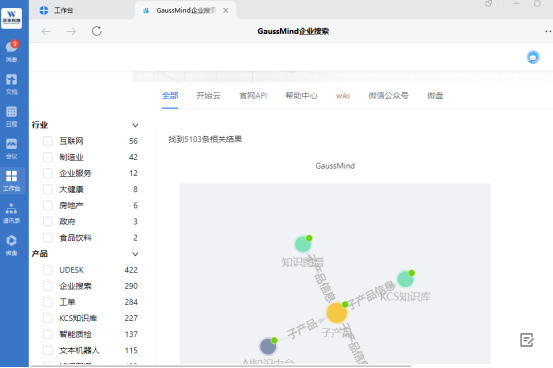The image size is (553, 368).
Task: Open the blue chat assistant avatar icon
Action: pyautogui.click(x=533, y=57)
